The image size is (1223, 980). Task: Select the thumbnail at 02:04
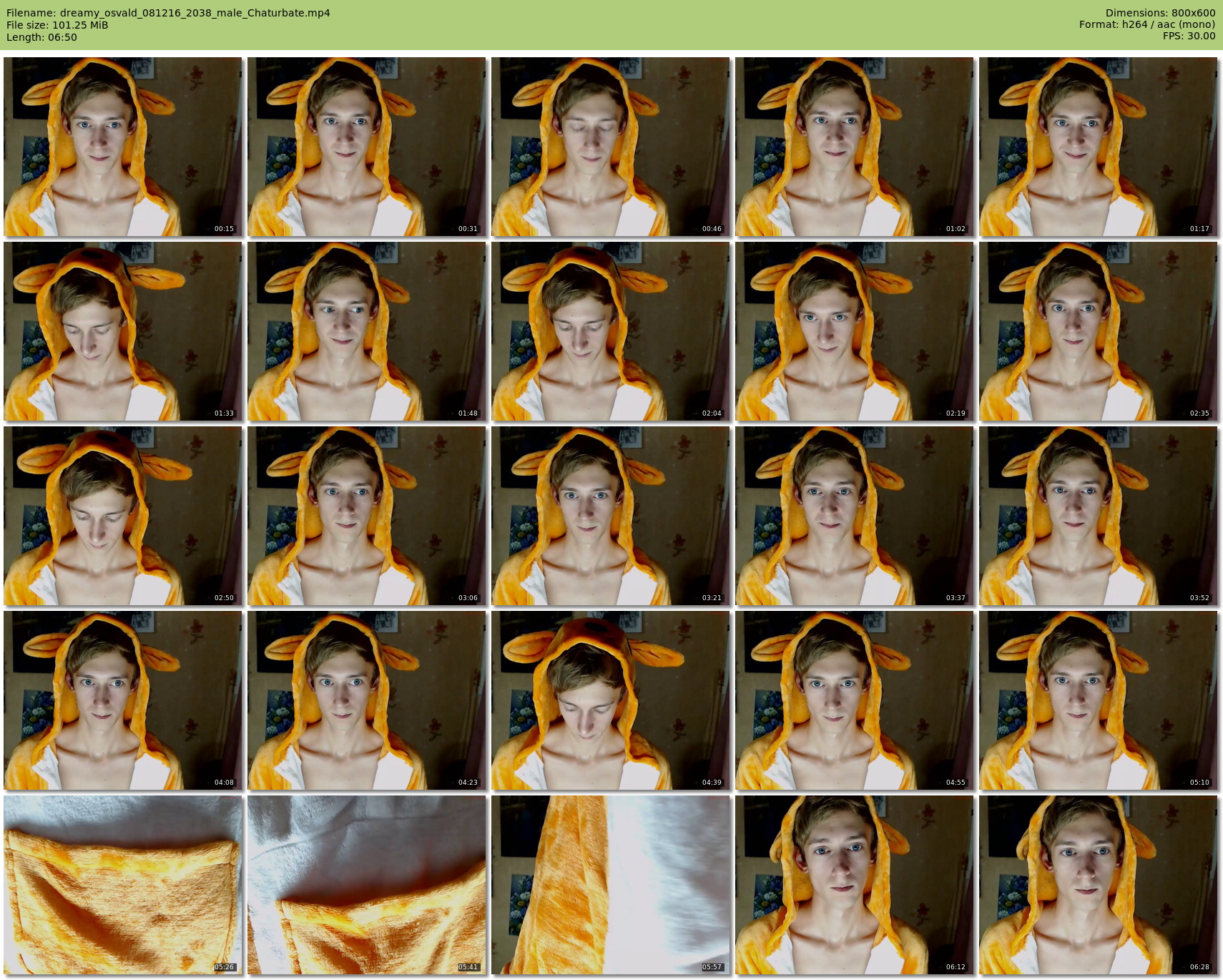click(610, 331)
